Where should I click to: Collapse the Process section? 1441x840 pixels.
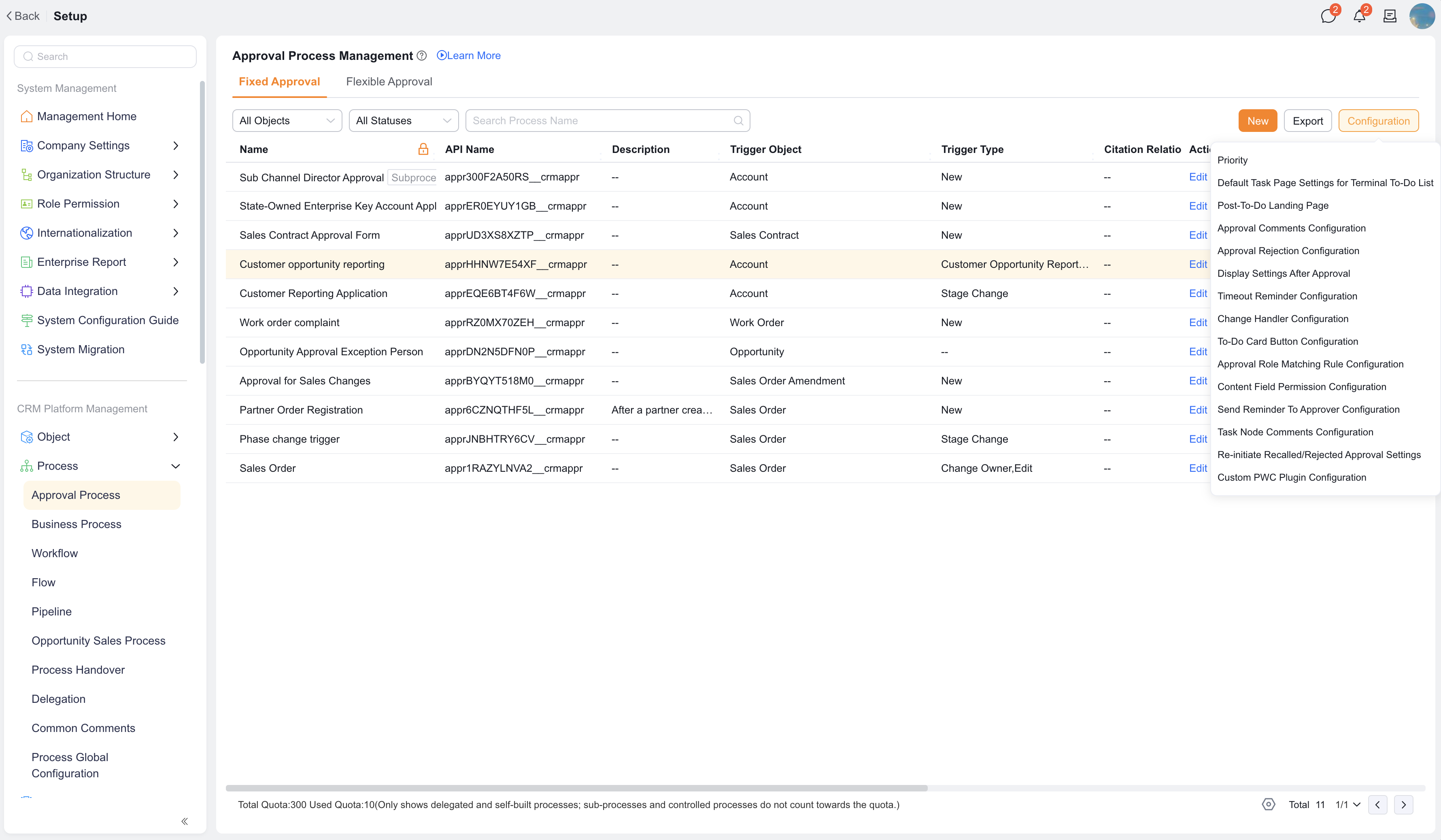(x=176, y=466)
